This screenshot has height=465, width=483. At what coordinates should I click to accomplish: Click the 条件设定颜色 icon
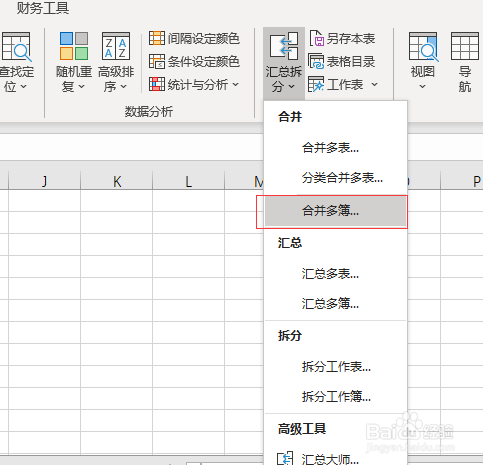click(x=157, y=61)
